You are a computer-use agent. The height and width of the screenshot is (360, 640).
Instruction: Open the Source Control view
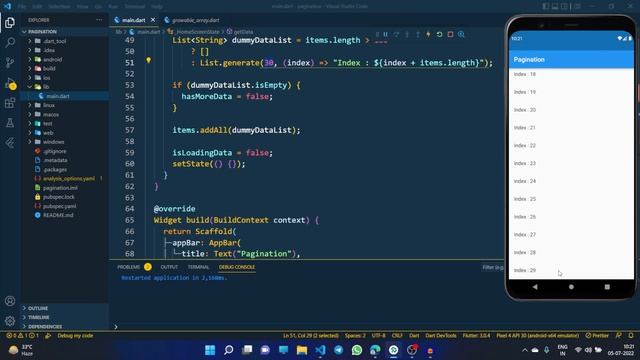pyautogui.click(x=10, y=62)
